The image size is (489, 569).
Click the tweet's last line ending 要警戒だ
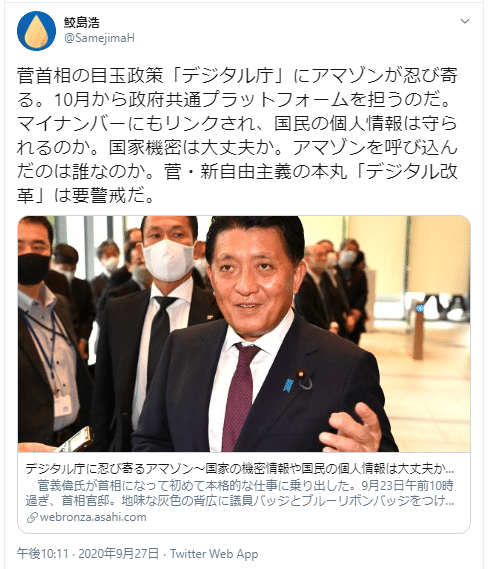[86, 196]
